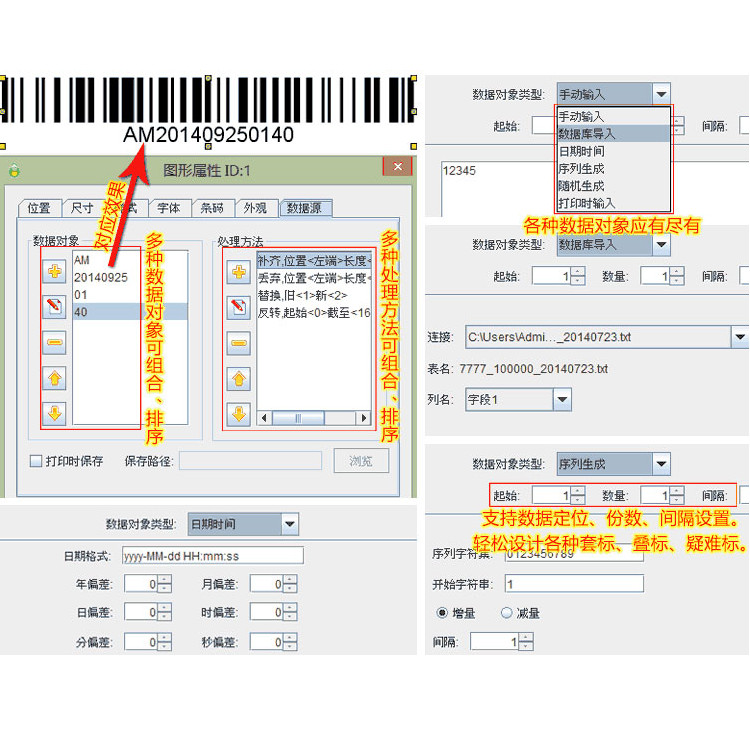Click the 开始字符串 input field
750x750 pixels.
[574, 584]
